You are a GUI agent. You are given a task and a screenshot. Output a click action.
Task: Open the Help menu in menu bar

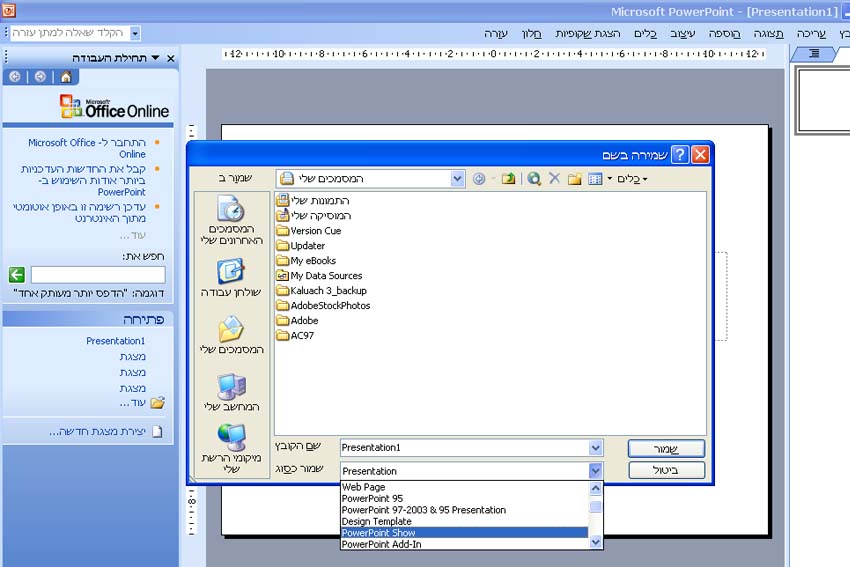point(496,34)
